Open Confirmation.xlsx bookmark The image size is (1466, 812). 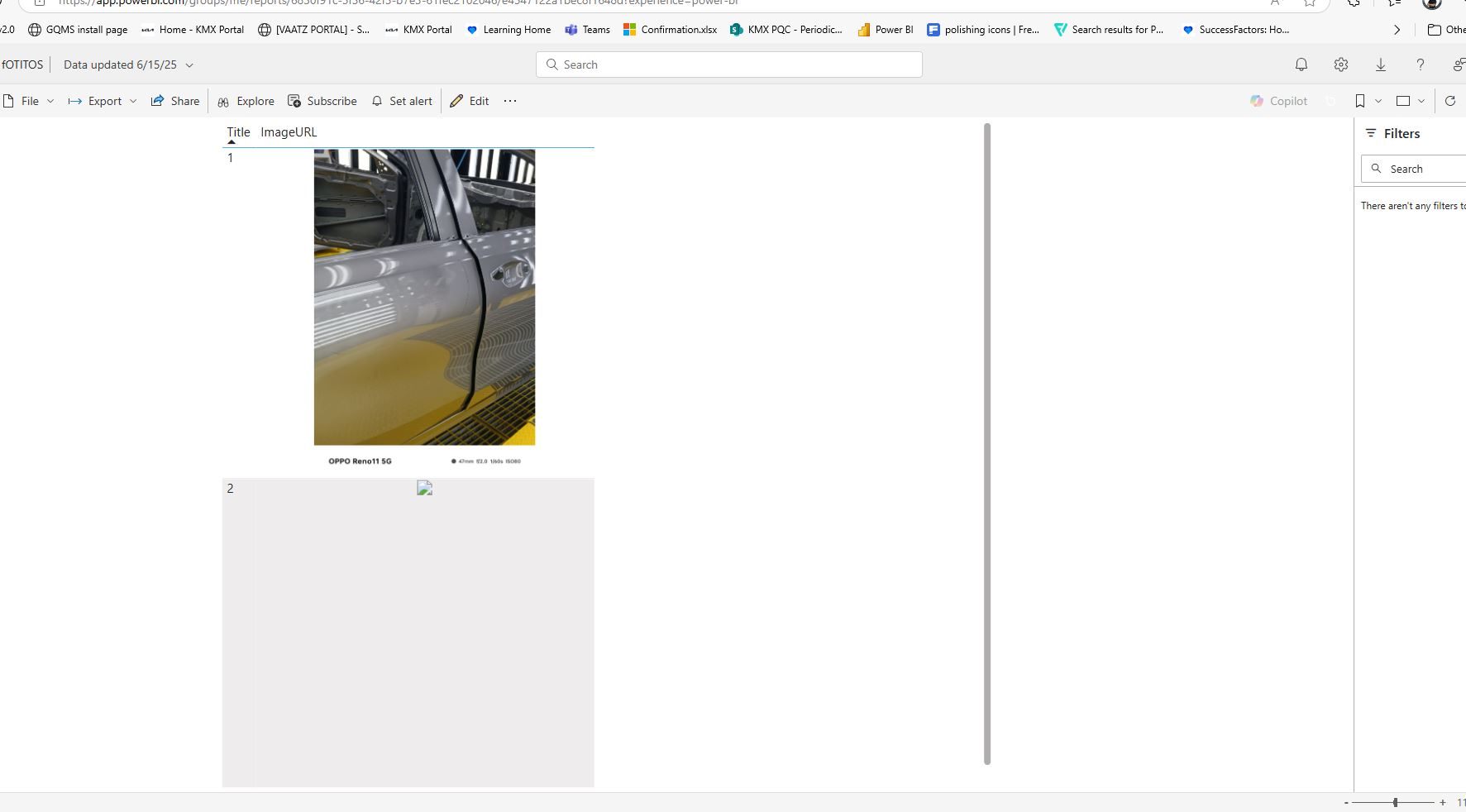tap(670, 30)
